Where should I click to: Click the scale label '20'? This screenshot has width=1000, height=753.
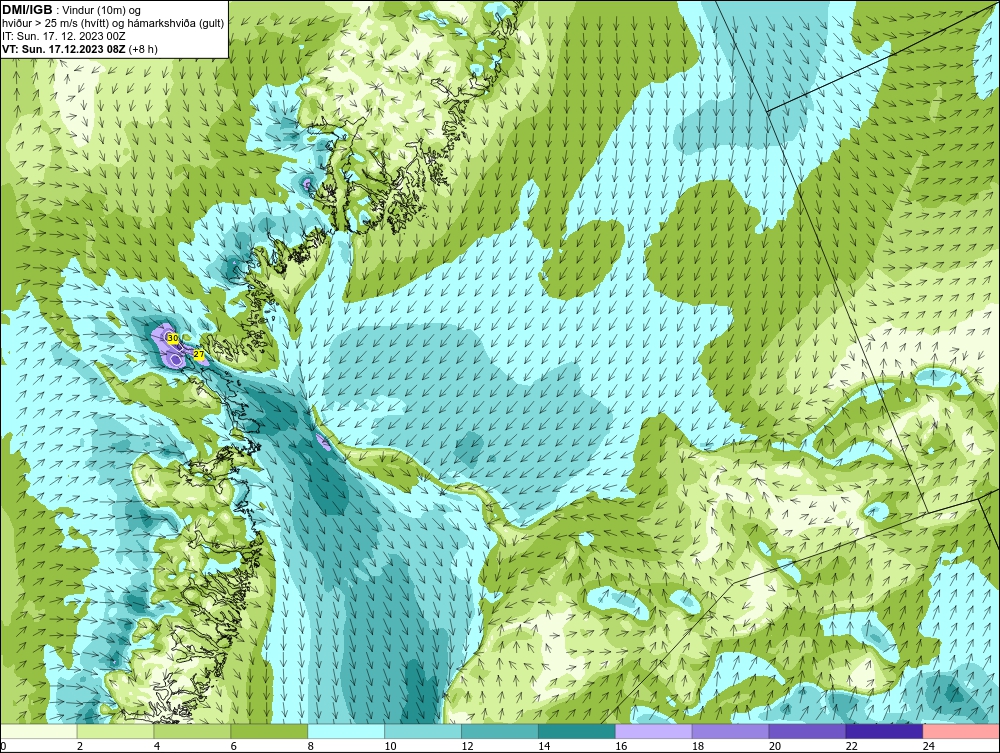pyautogui.click(x=775, y=746)
